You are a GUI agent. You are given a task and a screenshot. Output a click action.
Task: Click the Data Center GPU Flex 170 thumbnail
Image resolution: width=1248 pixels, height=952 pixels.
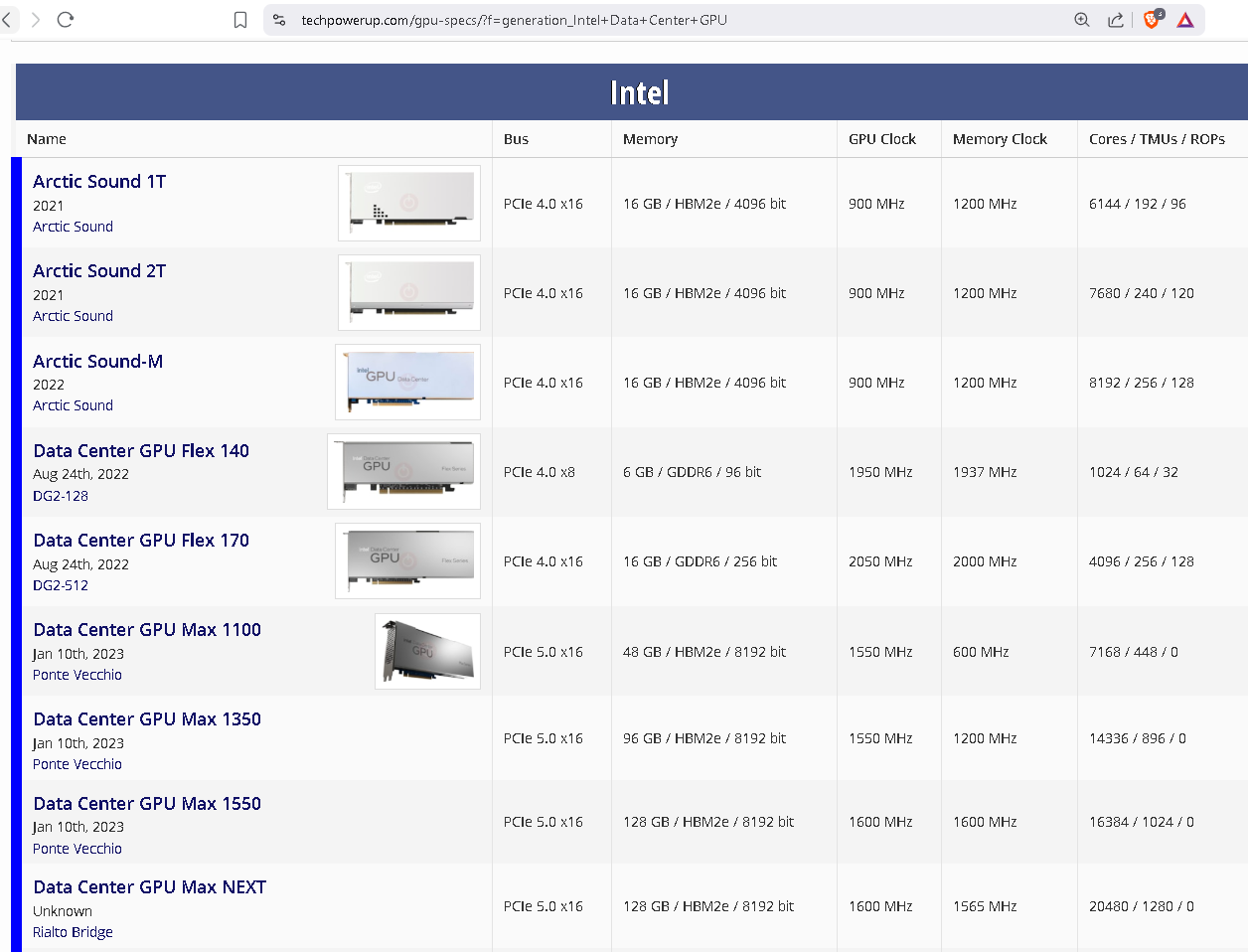click(x=408, y=561)
